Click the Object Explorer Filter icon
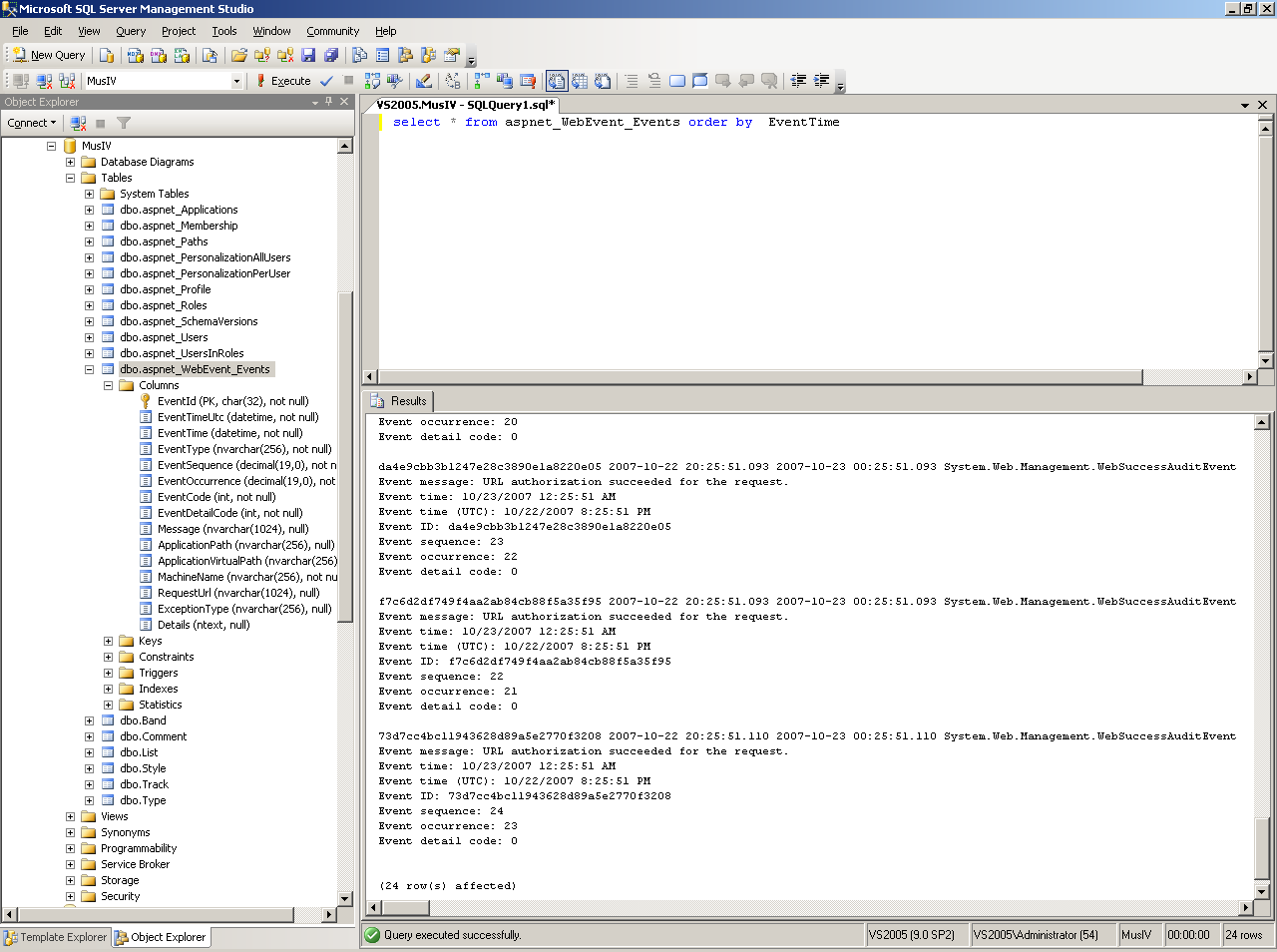 [x=124, y=123]
